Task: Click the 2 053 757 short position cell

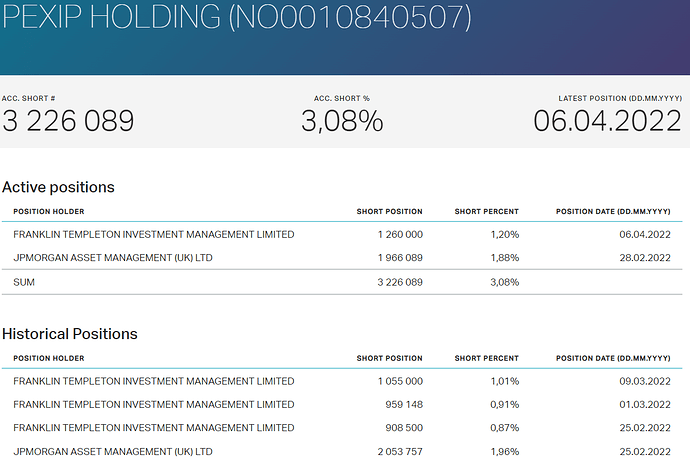Action: [400, 451]
